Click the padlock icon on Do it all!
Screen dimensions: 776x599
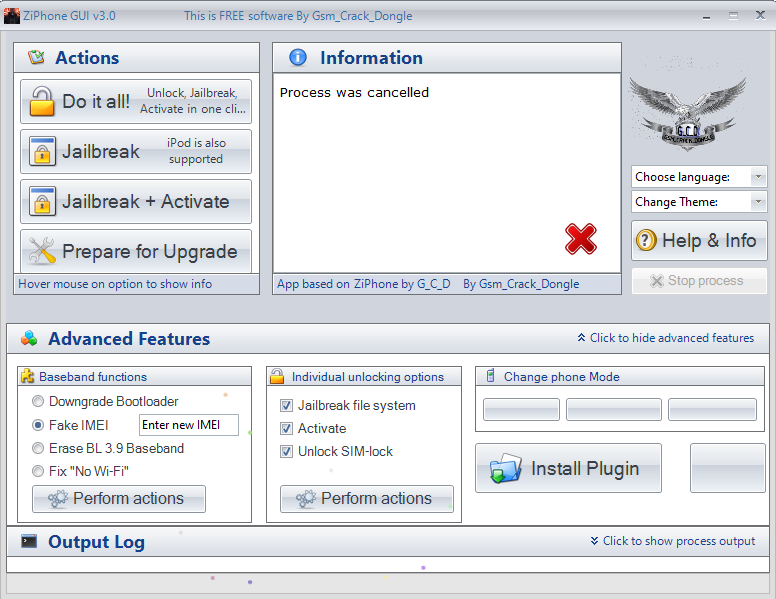click(42, 102)
